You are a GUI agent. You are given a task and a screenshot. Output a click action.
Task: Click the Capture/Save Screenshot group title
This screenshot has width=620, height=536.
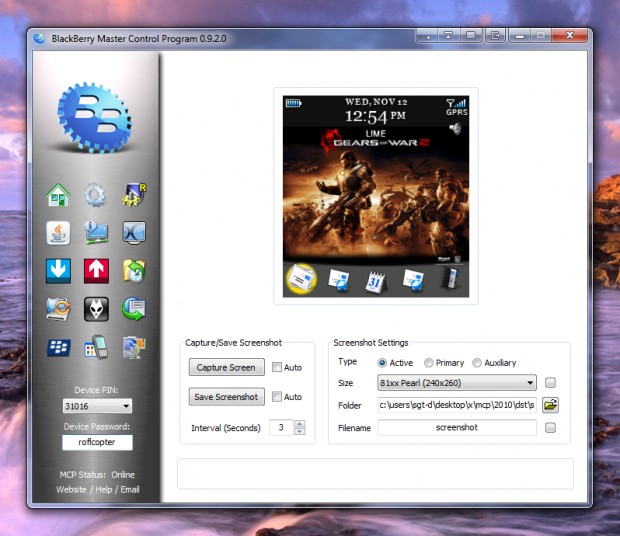(x=233, y=342)
